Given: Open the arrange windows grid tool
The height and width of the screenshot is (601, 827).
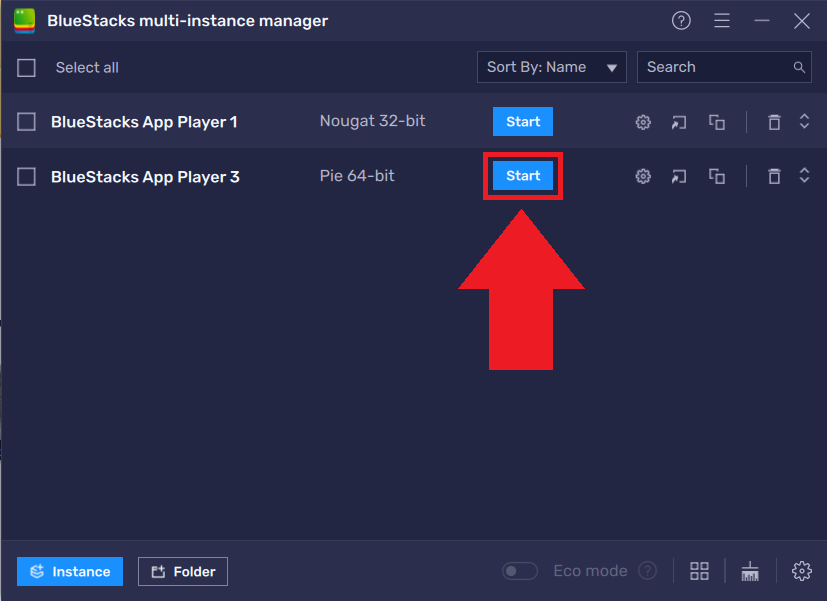Looking at the screenshot, I should pos(698,570).
